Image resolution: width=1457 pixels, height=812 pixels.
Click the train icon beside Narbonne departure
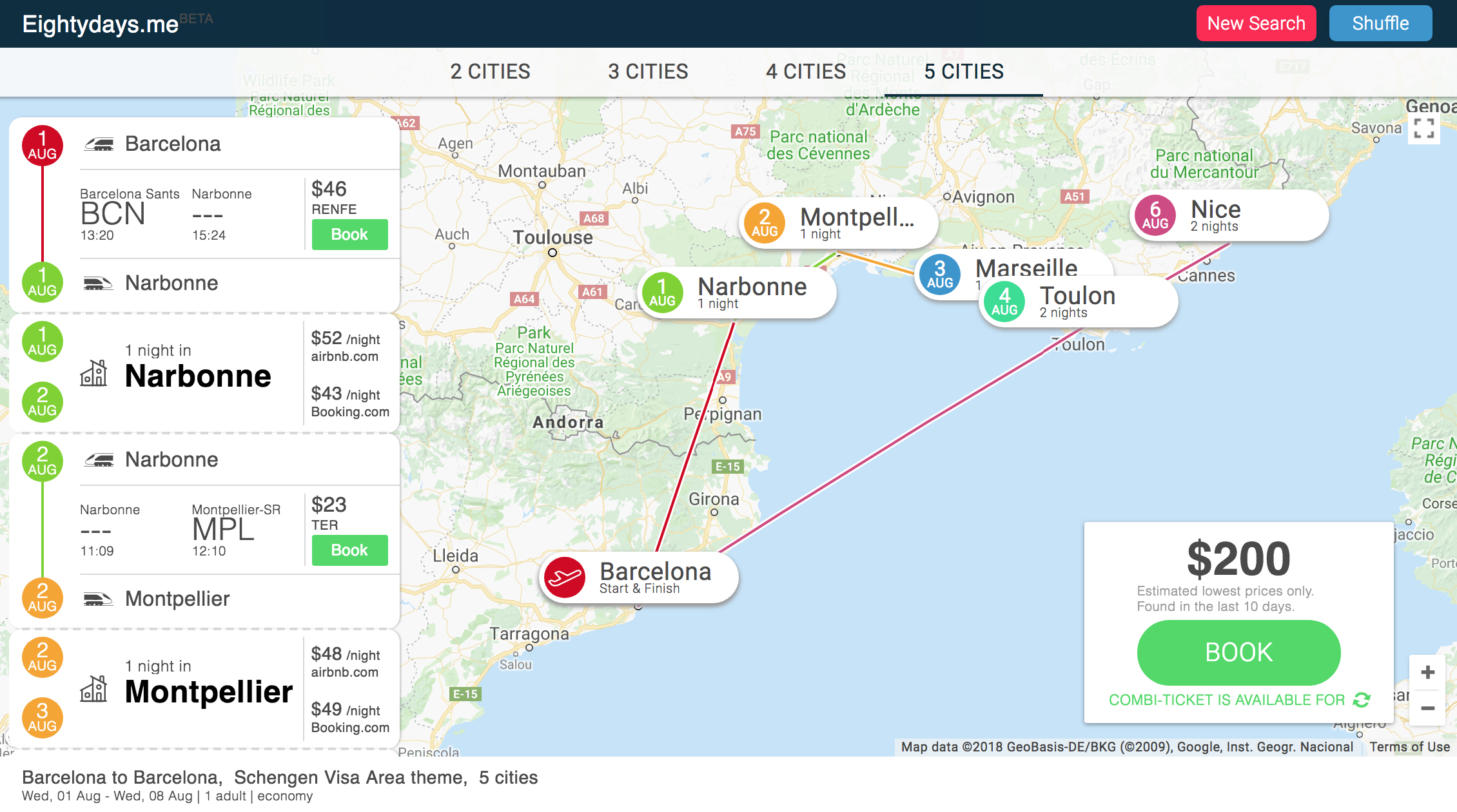click(99, 459)
